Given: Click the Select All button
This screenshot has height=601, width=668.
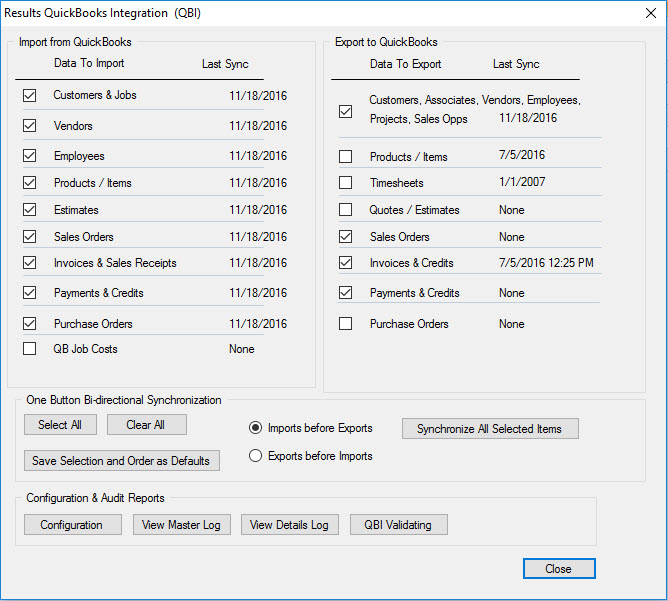Looking at the screenshot, I should click(60, 425).
